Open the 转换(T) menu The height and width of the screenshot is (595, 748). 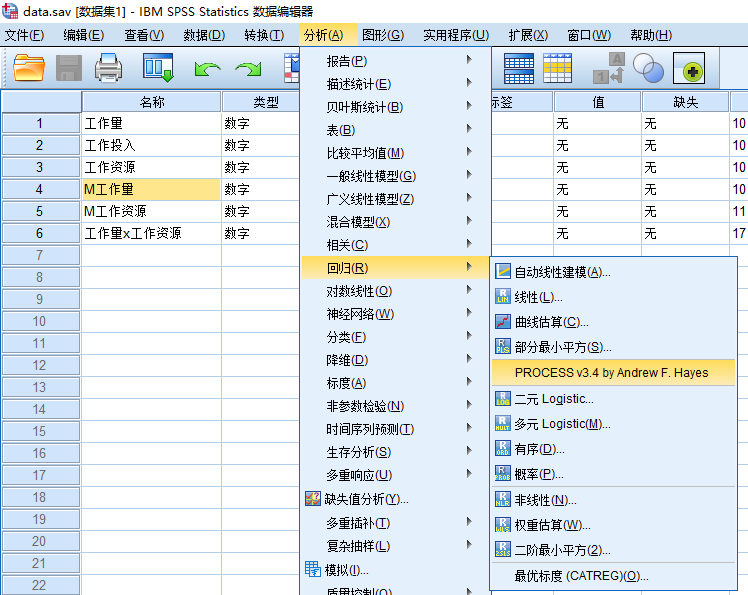coord(264,35)
